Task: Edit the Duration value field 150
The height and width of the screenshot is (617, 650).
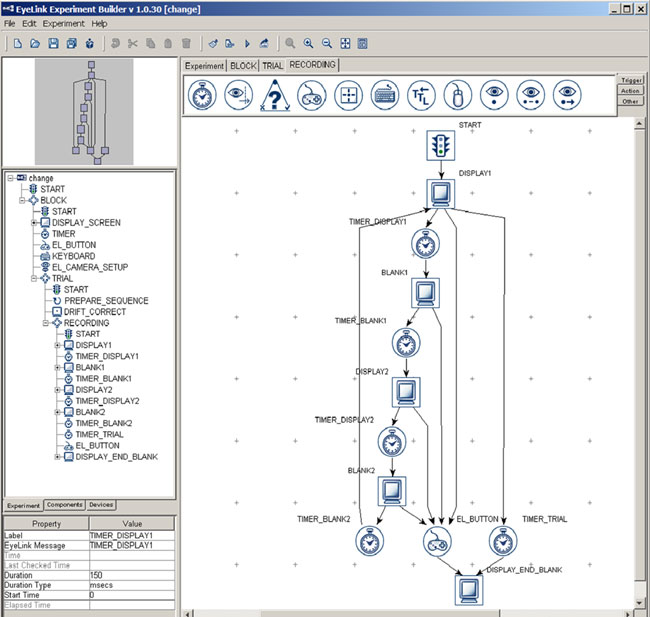Action: [132, 575]
